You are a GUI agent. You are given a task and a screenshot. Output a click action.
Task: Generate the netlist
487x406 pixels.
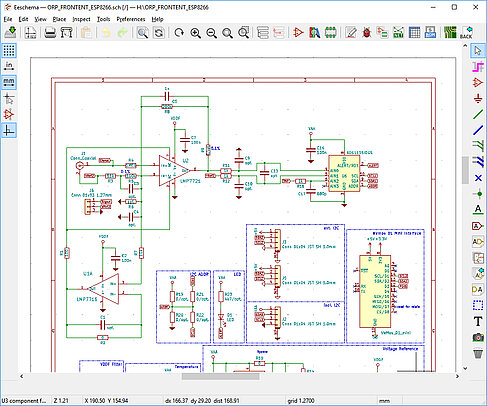tap(399, 33)
